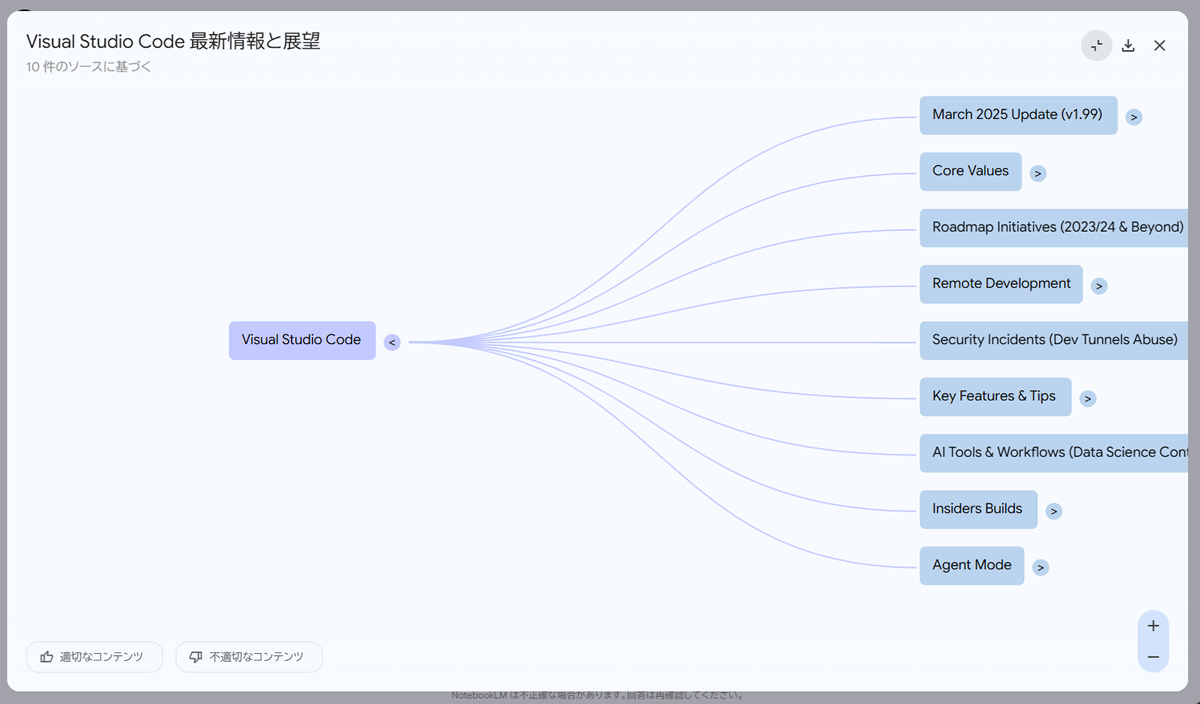The width and height of the screenshot is (1200, 704).
Task: Click thumbs up 適切なコンテンツ button
Action: [x=94, y=657]
